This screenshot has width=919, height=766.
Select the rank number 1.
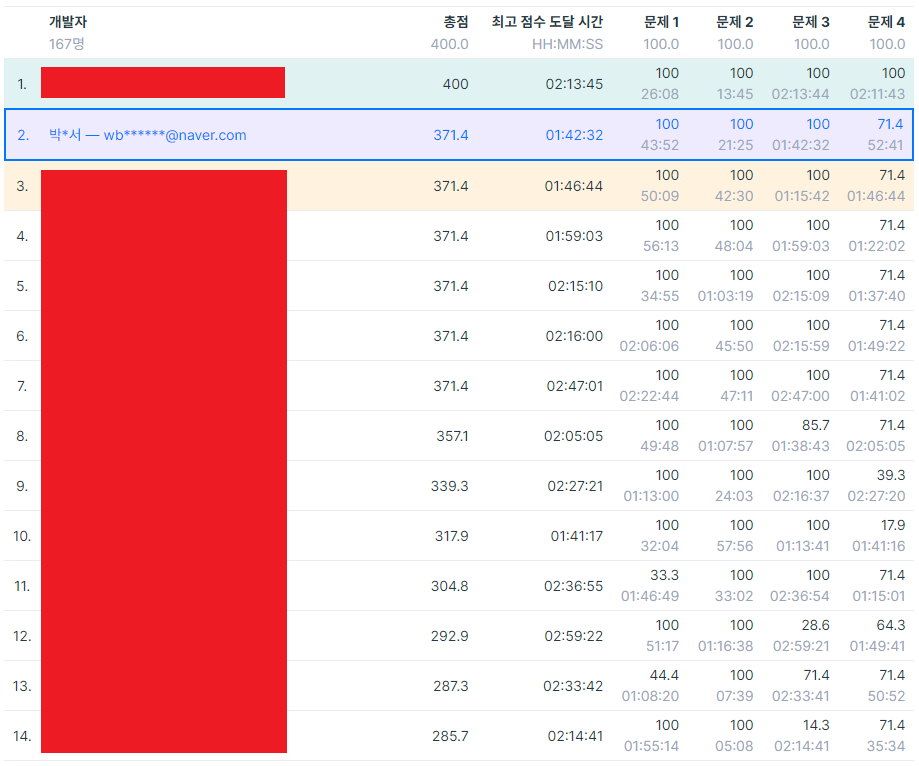point(22,84)
